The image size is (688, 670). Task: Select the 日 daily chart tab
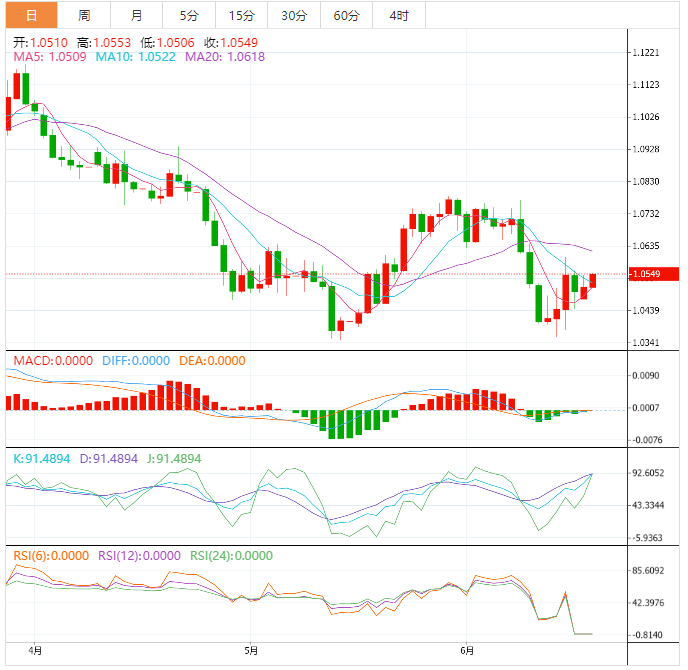[x=32, y=15]
